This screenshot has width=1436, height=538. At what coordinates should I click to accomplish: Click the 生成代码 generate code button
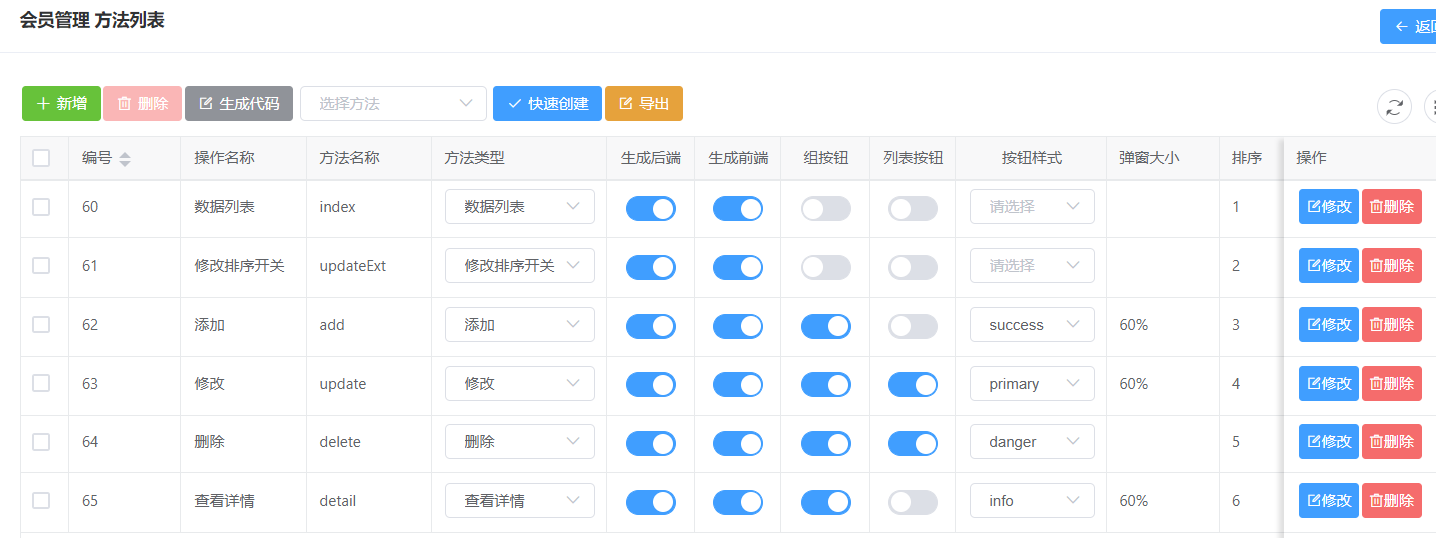239,104
